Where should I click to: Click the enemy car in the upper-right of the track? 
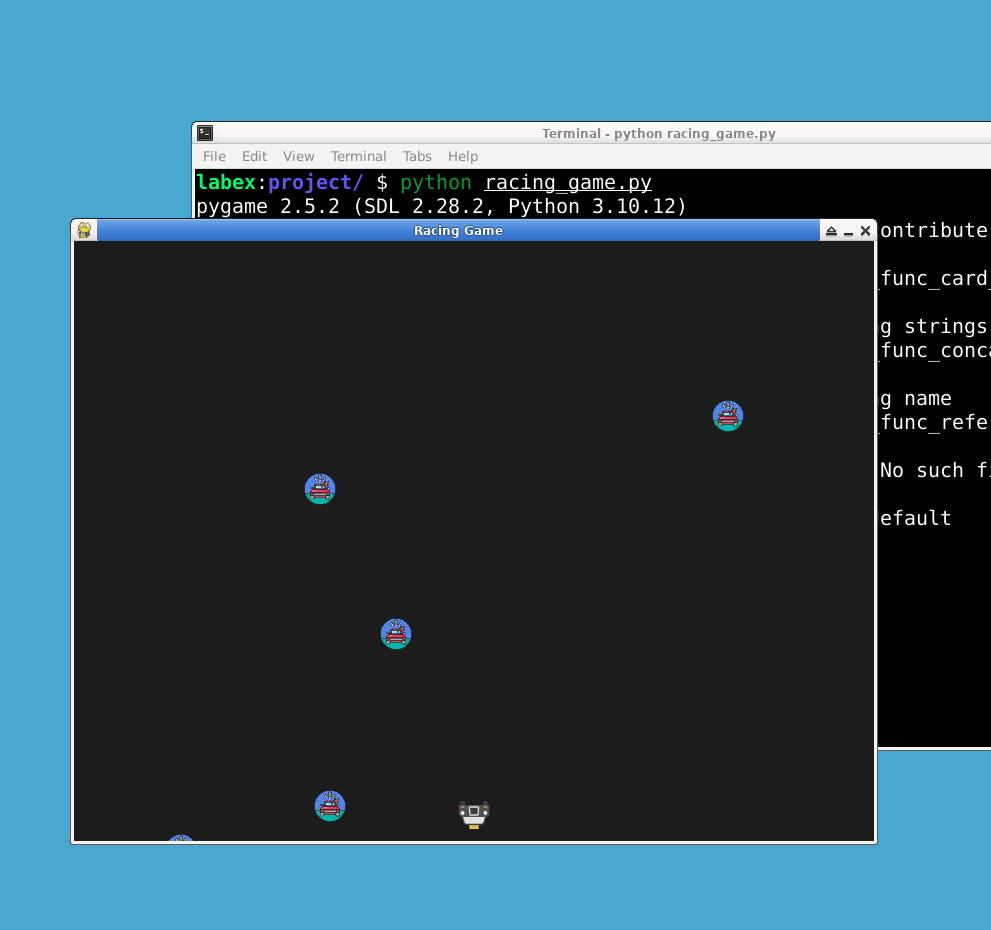tap(728, 416)
